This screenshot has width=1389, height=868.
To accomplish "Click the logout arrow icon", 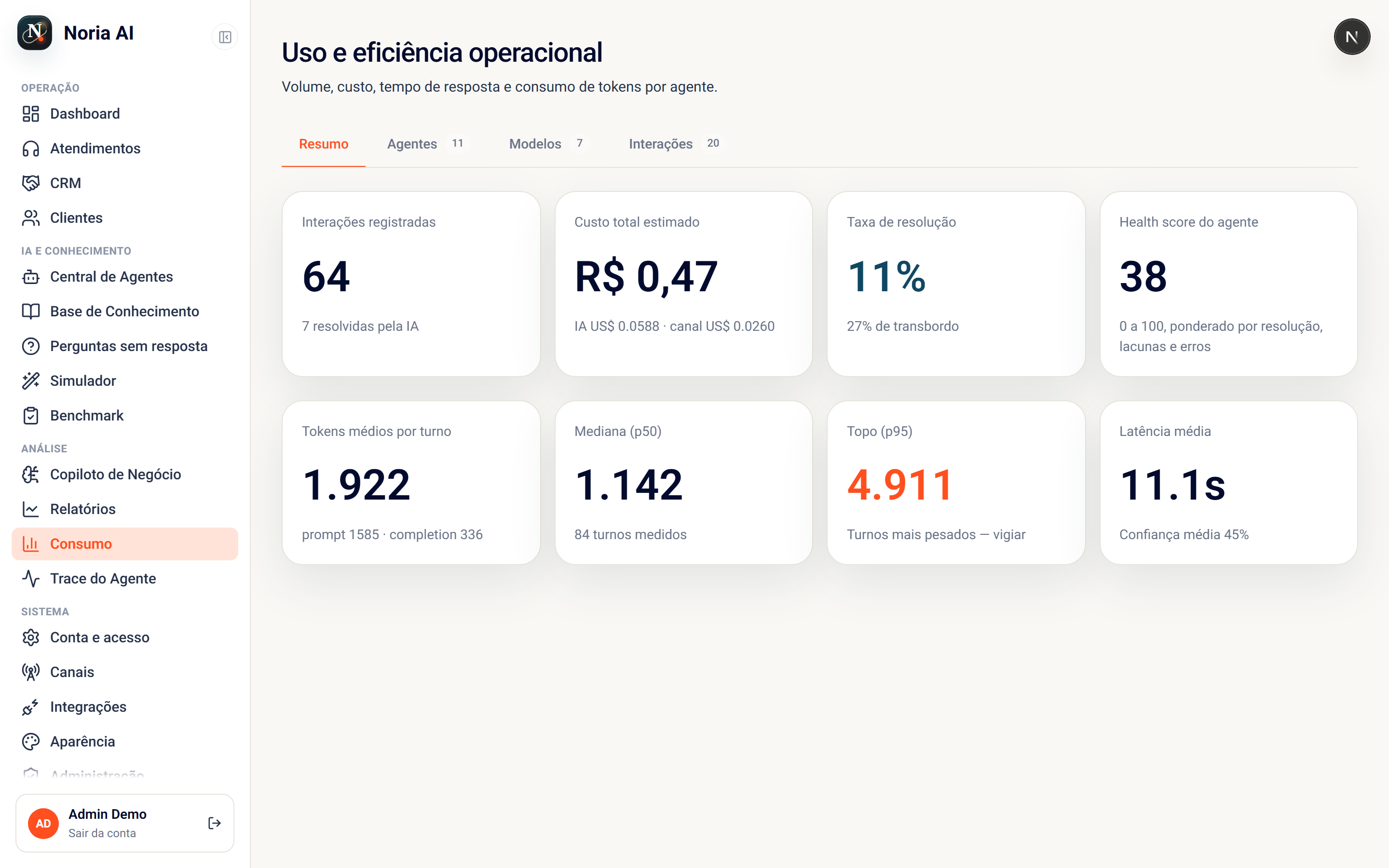I will [x=214, y=823].
